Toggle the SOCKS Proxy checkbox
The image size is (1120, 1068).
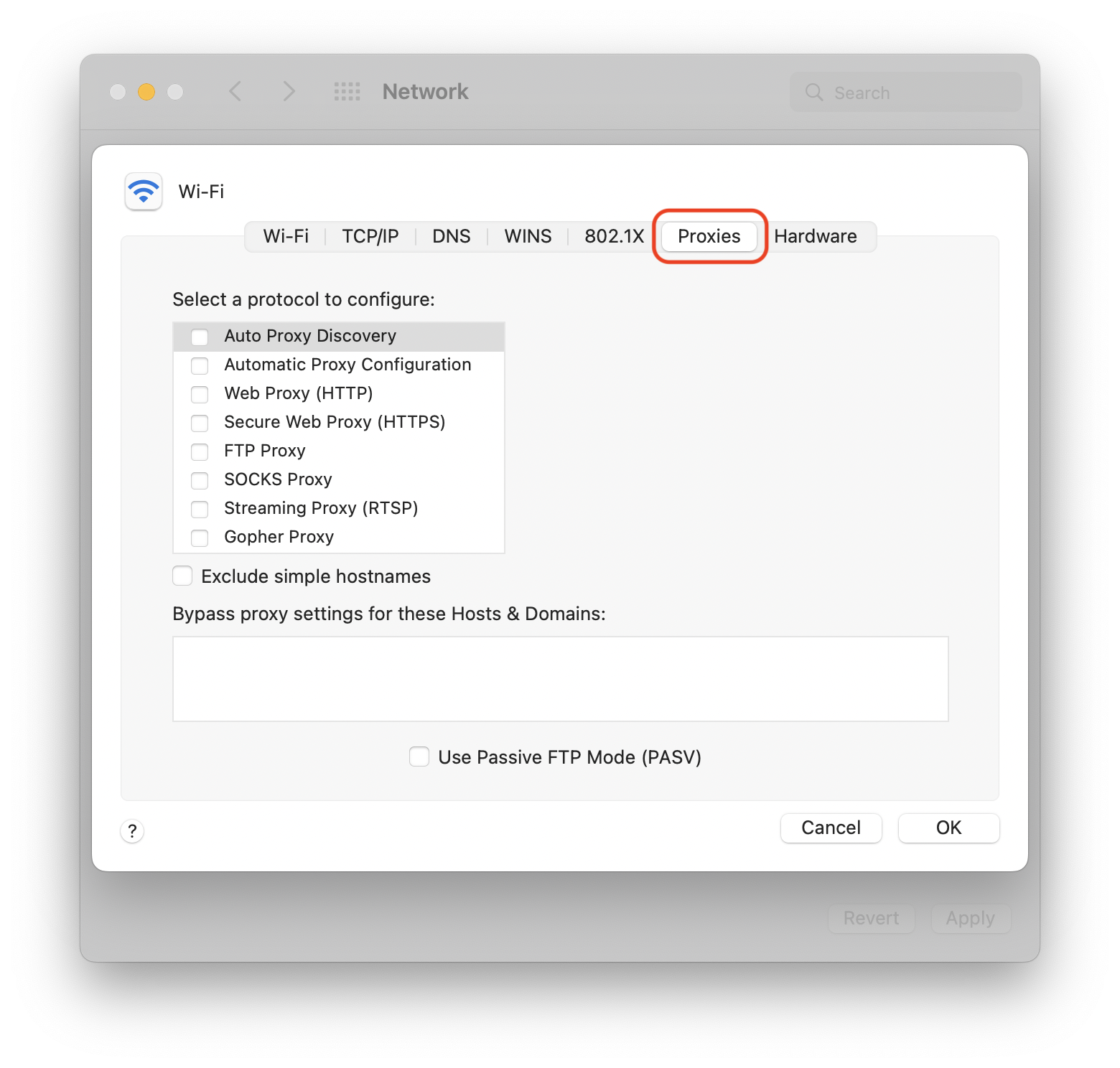(200, 480)
